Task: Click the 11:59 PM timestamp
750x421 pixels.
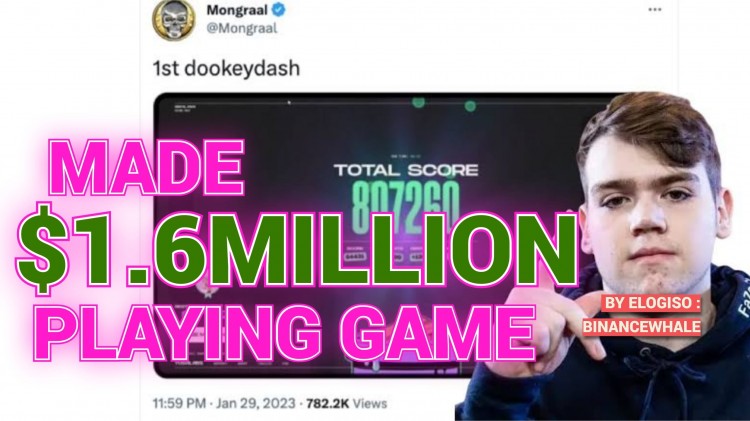Action: pyautogui.click(x=179, y=403)
